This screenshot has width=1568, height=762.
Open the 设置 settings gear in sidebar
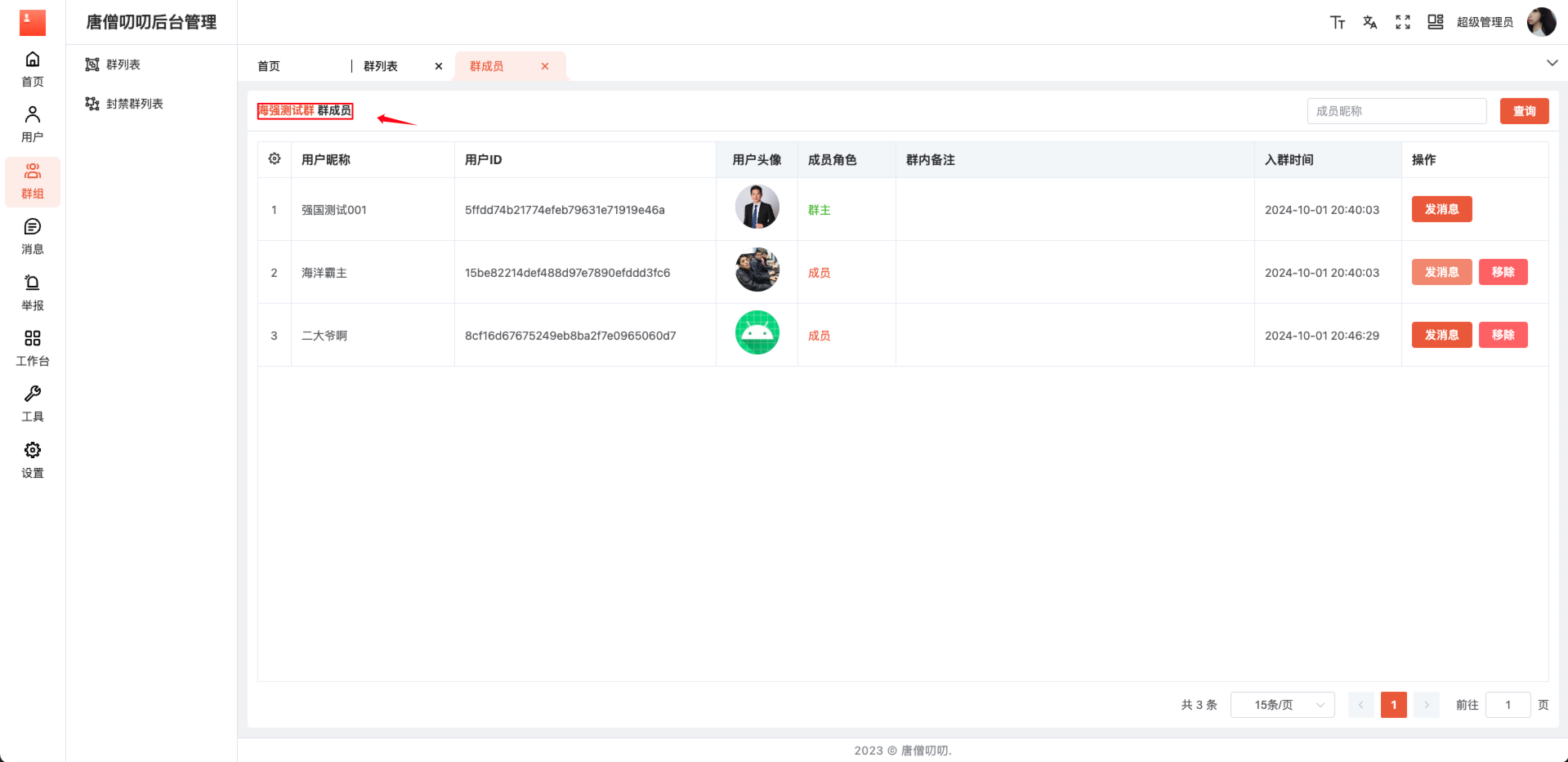33,460
